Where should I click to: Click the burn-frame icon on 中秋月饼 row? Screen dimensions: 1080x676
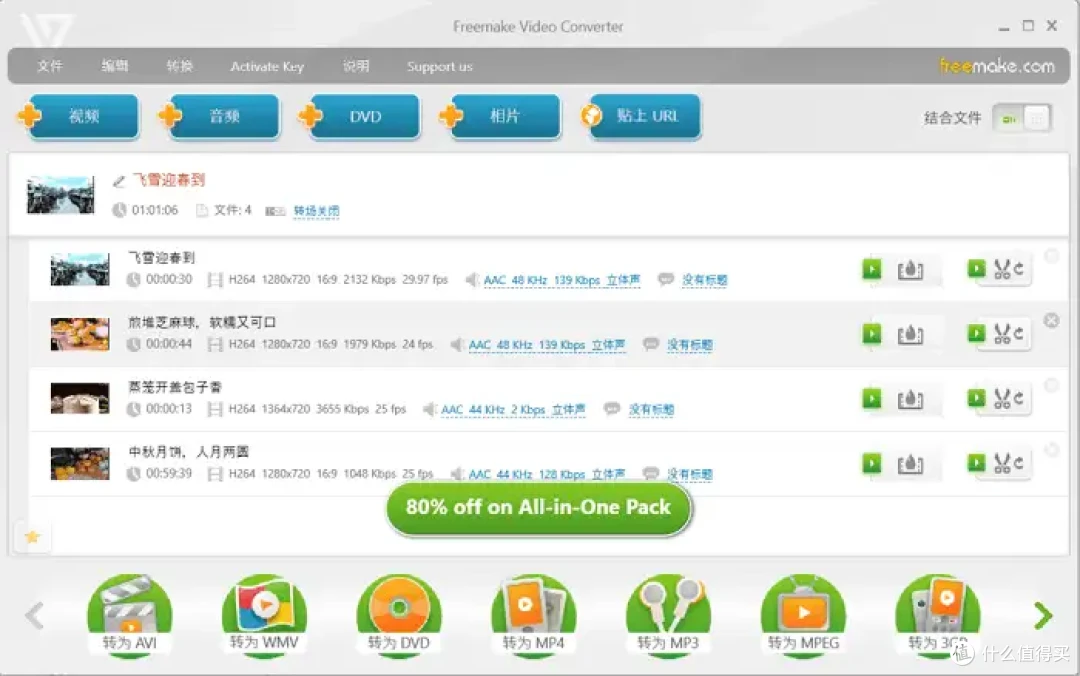click(910, 464)
